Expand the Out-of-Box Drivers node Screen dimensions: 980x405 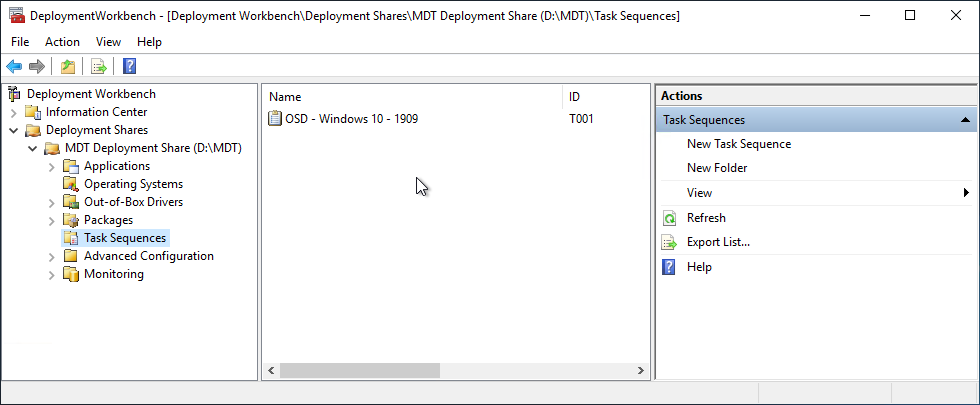[52, 202]
